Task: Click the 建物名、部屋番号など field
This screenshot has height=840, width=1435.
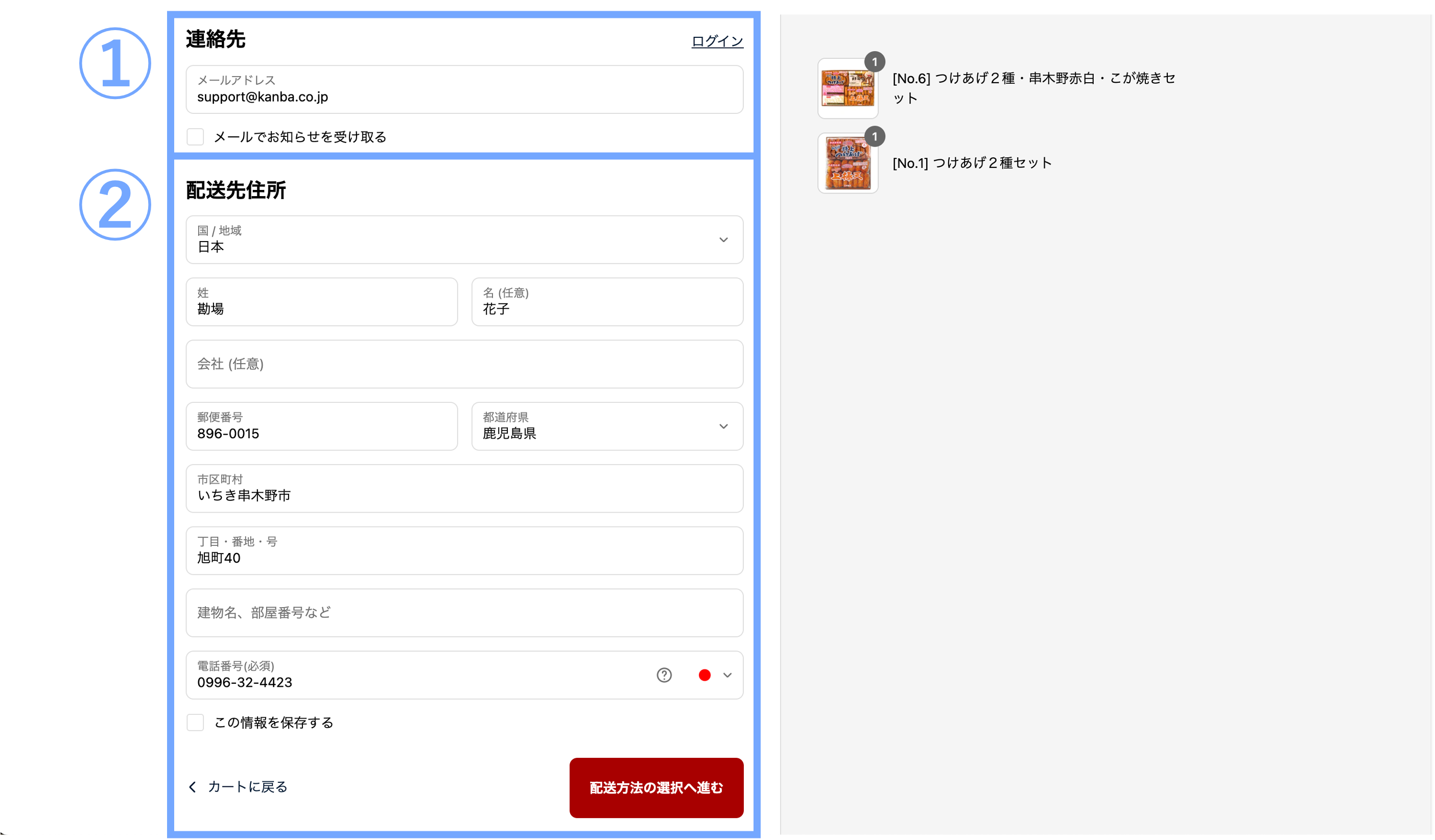Action: point(464,613)
